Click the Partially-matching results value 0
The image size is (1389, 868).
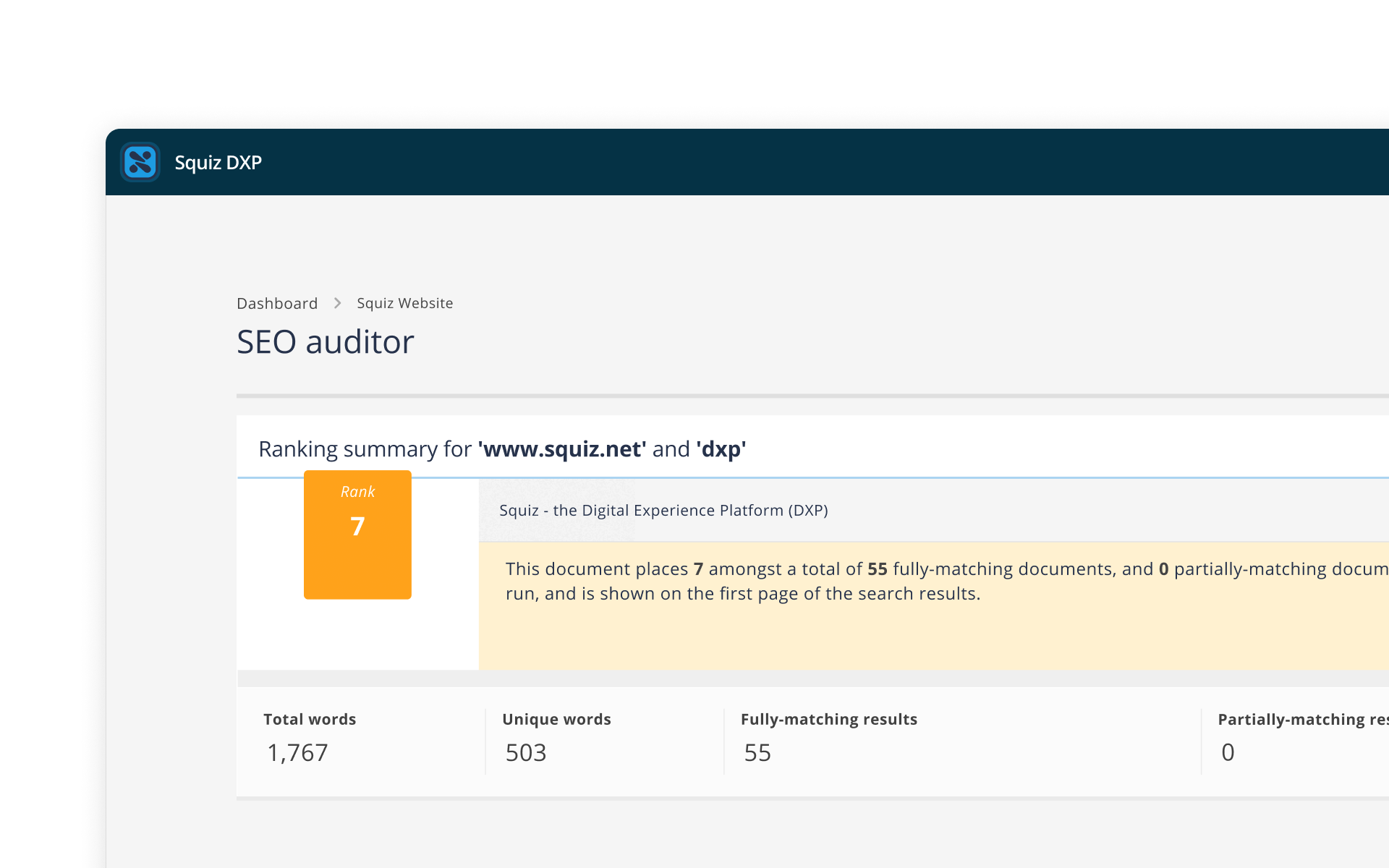click(x=1228, y=753)
